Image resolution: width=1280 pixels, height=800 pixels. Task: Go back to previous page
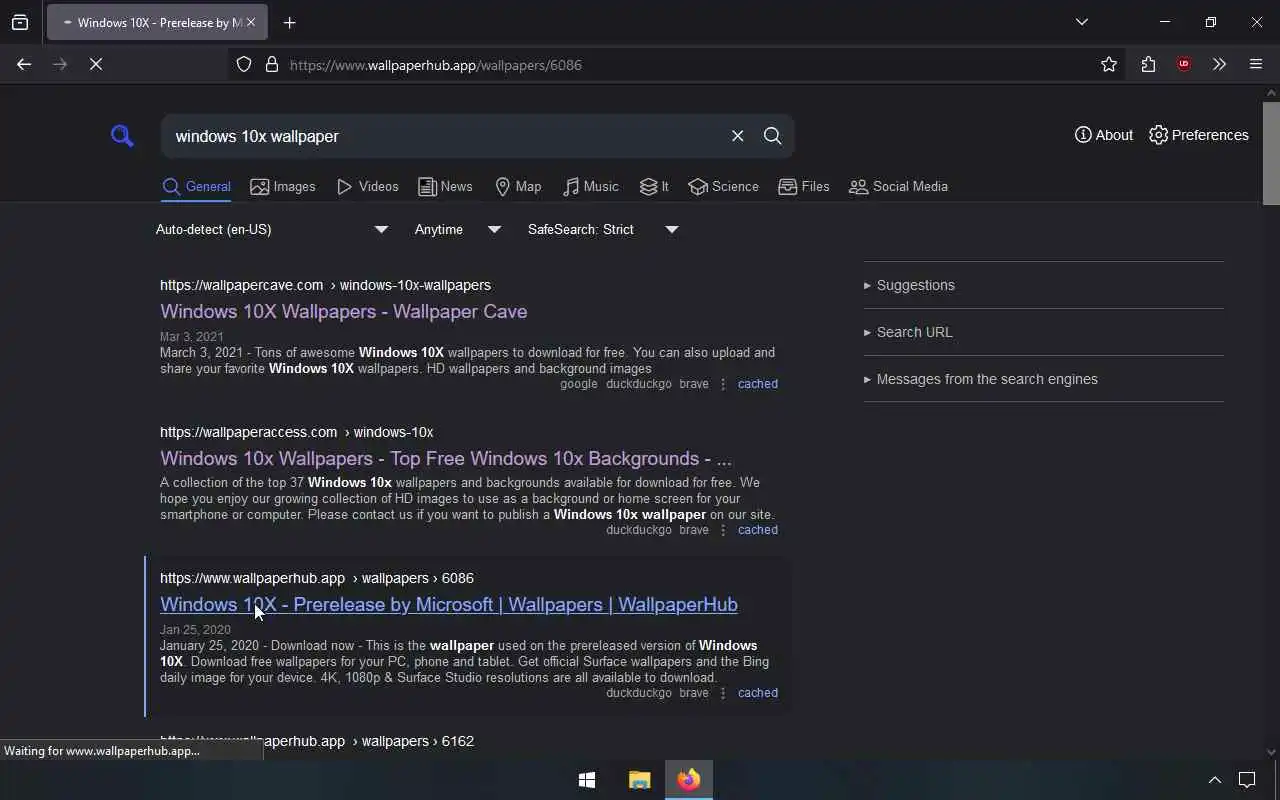(x=24, y=65)
